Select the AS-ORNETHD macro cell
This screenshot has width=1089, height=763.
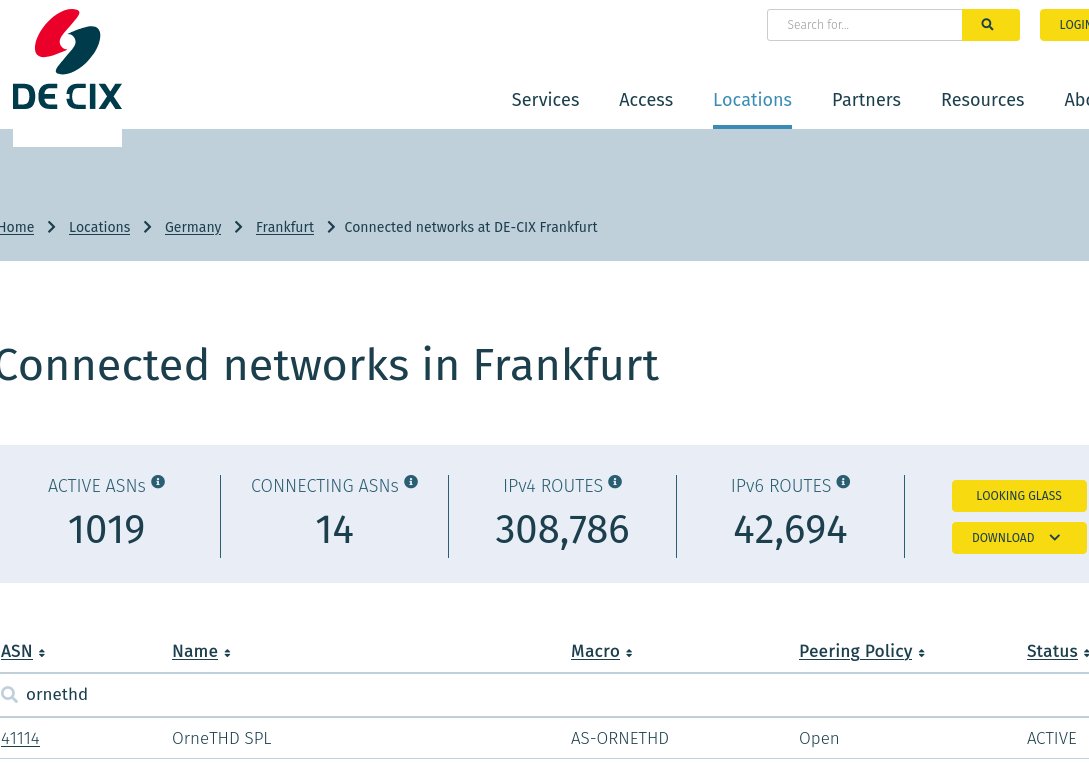620,738
